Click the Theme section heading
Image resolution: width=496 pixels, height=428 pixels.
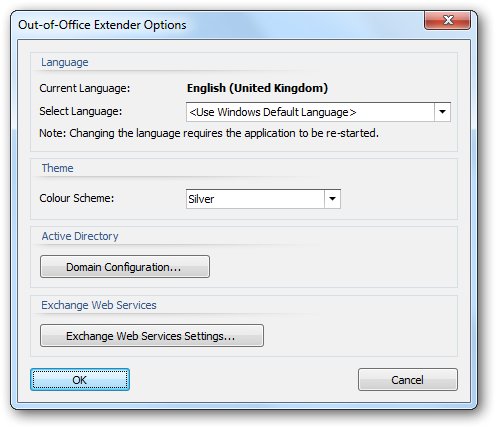click(x=57, y=168)
